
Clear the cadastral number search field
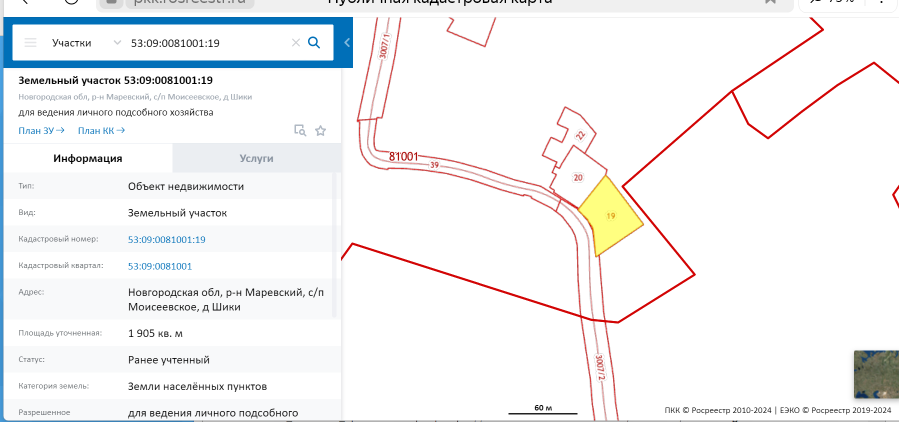pyautogui.click(x=295, y=43)
